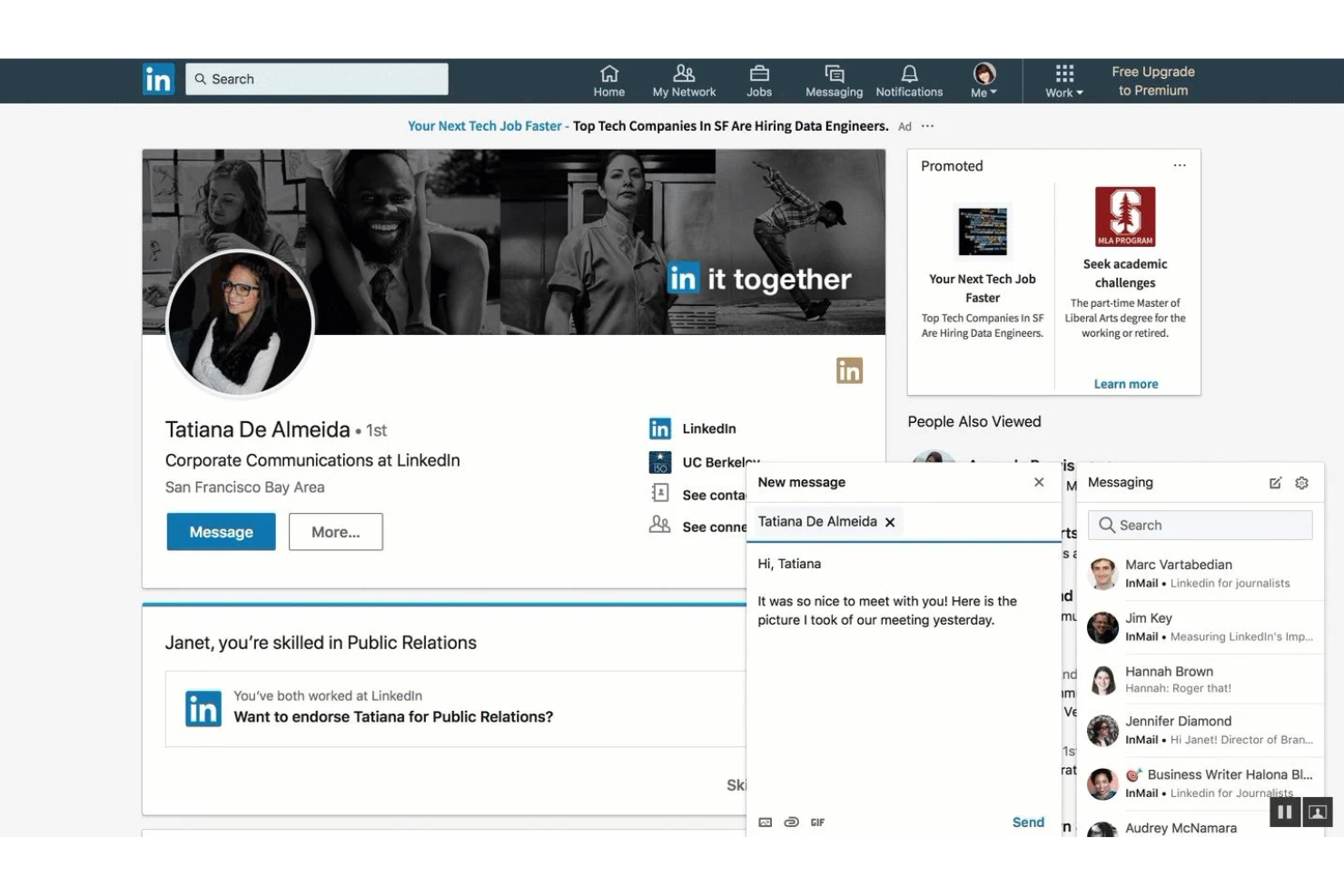This screenshot has width=1344, height=896.
Task: Select the My Network icon
Action: [x=684, y=73]
